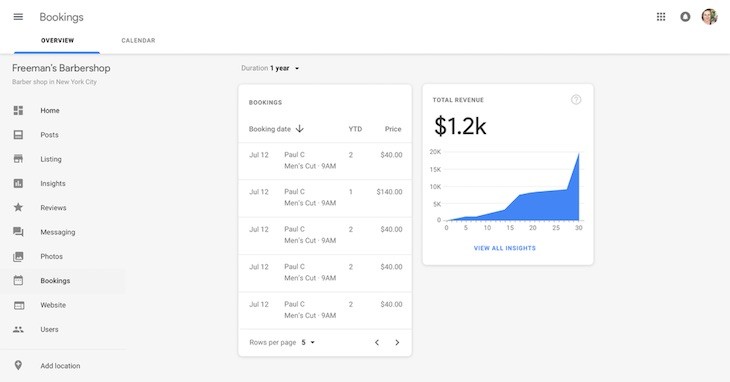Click the View All Insights link
This screenshot has height=382, width=730.
[x=505, y=248]
